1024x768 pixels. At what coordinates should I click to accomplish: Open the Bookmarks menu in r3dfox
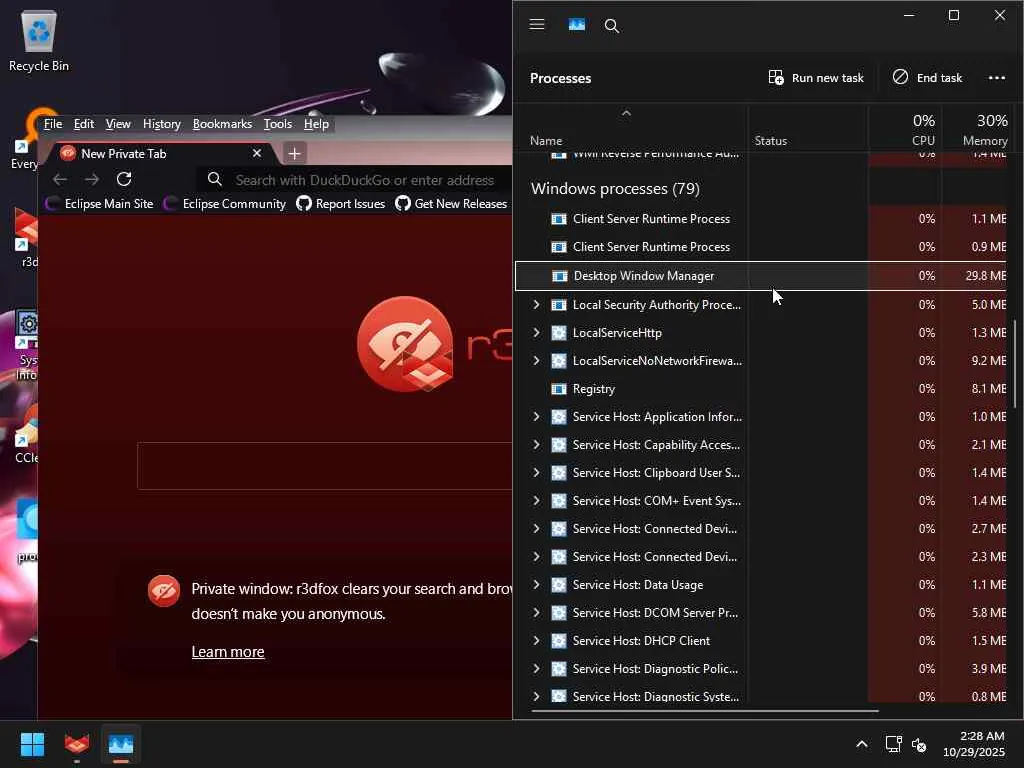pos(222,124)
